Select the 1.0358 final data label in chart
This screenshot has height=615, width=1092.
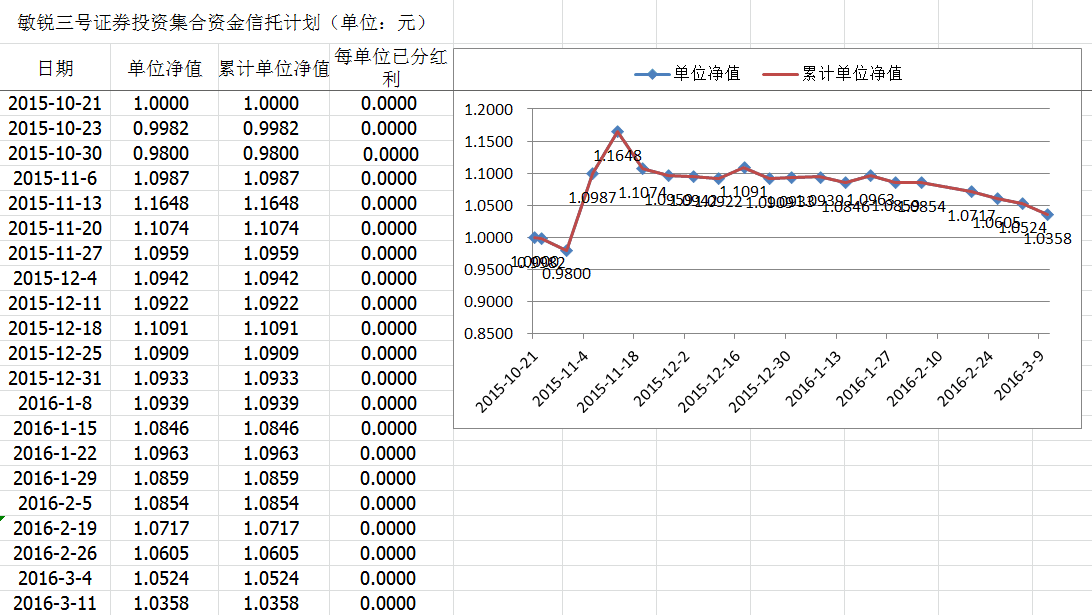click(1048, 239)
